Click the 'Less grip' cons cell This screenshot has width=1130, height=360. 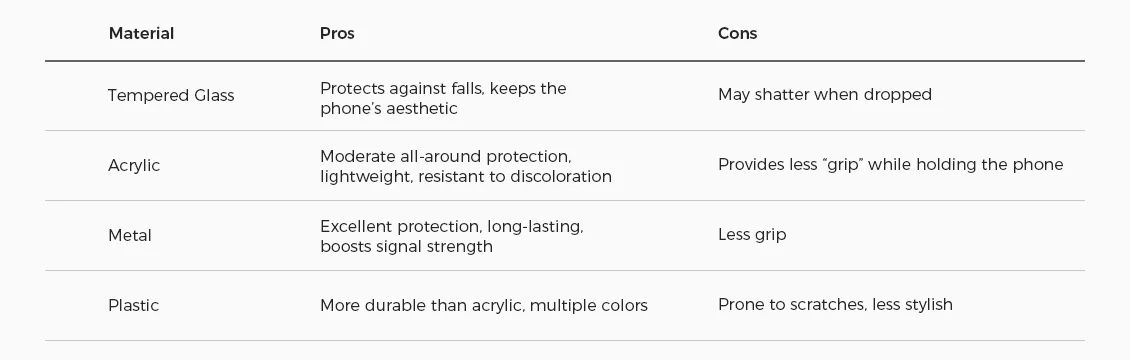click(x=752, y=235)
